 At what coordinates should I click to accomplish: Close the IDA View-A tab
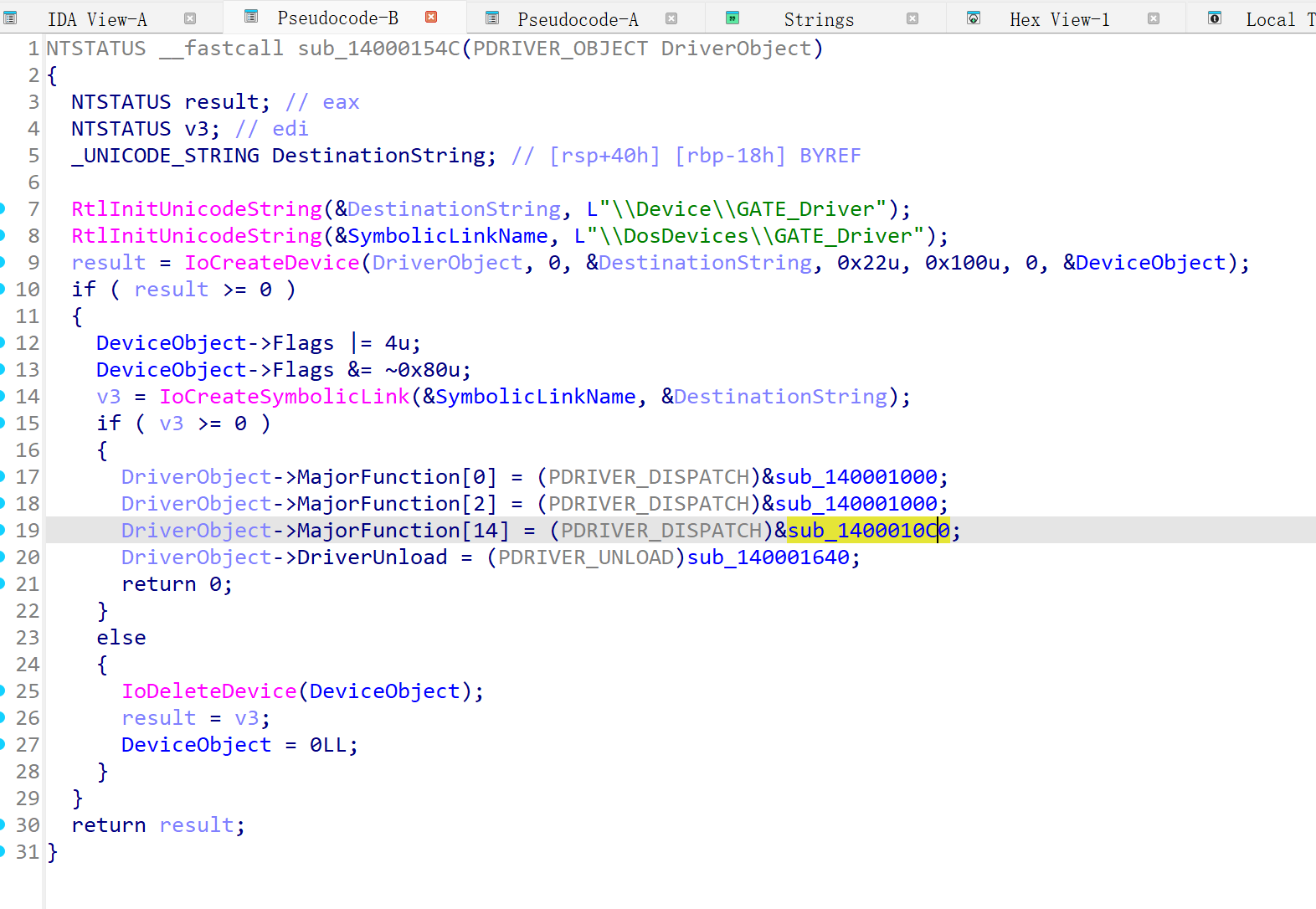point(190,18)
